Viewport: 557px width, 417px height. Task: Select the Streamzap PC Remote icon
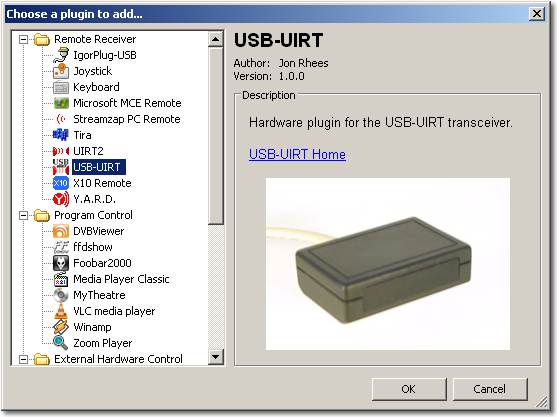click(61, 119)
